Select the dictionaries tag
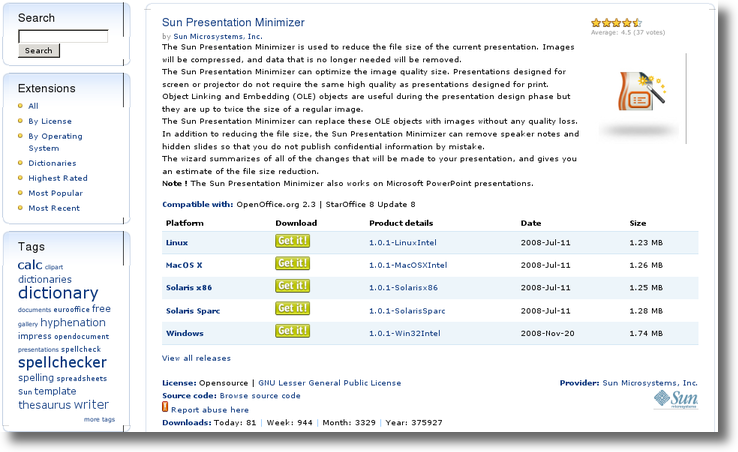The height and width of the screenshot is (452, 738). click(45, 279)
